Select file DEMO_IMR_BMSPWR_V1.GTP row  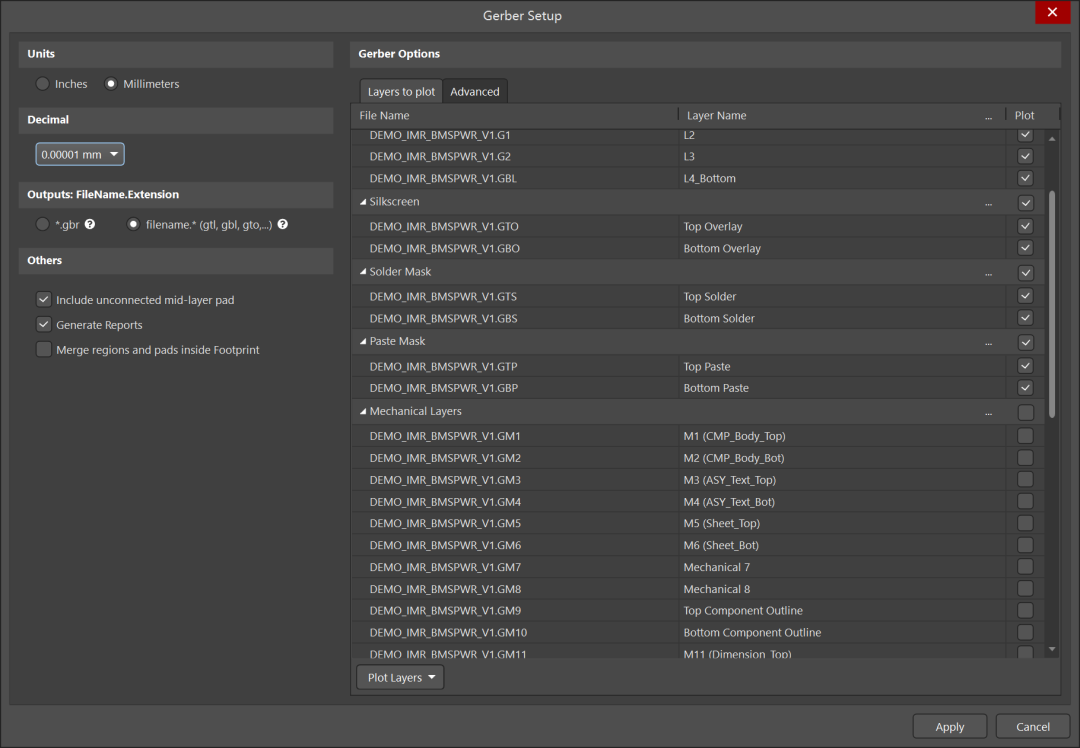click(x=698, y=366)
